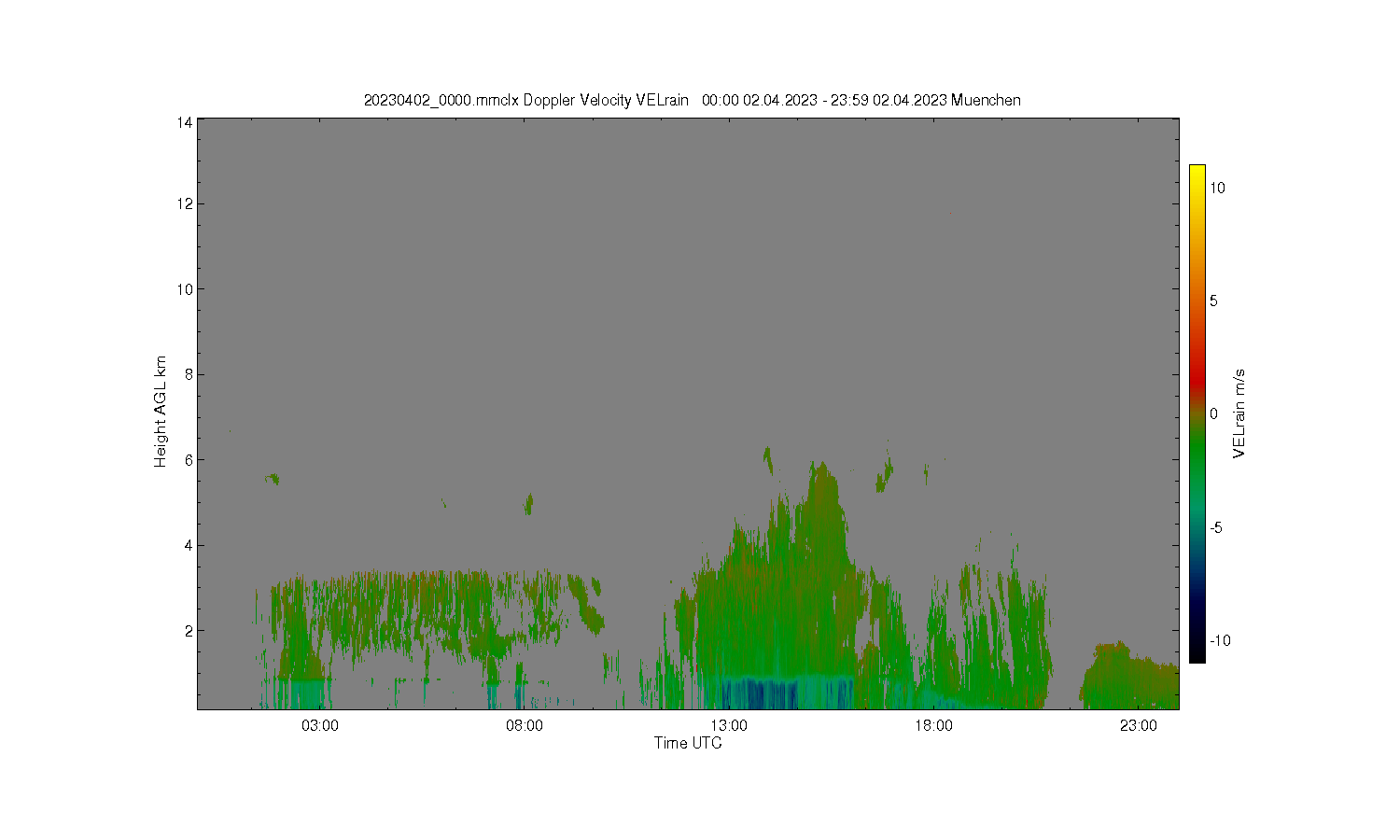The height and width of the screenshot is (840, 1400).
Task: Click the colorbar label '-10'
Action: 1220,640
